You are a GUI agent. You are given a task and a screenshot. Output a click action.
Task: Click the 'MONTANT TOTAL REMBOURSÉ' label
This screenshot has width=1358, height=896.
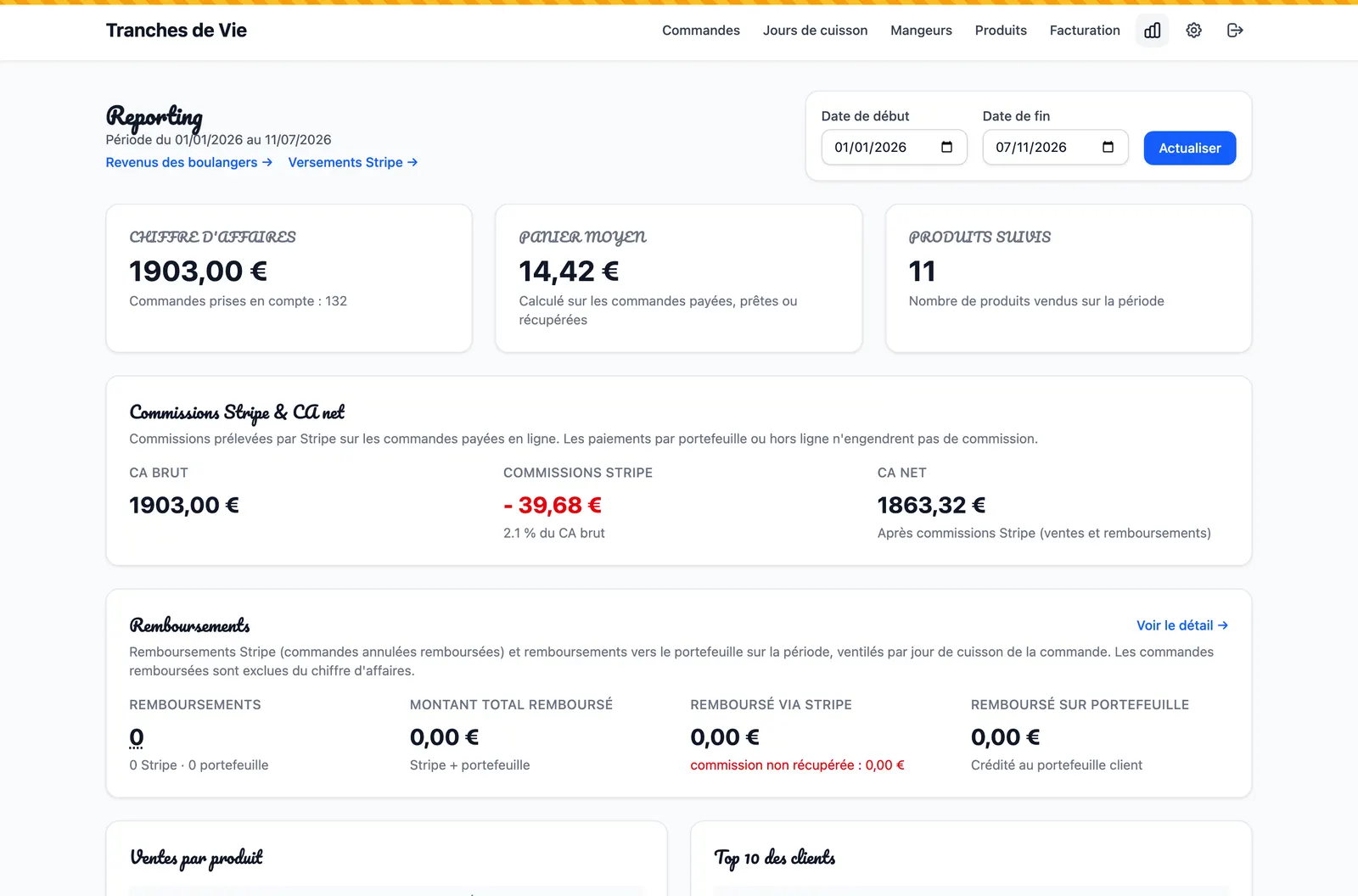click(511, 704)
